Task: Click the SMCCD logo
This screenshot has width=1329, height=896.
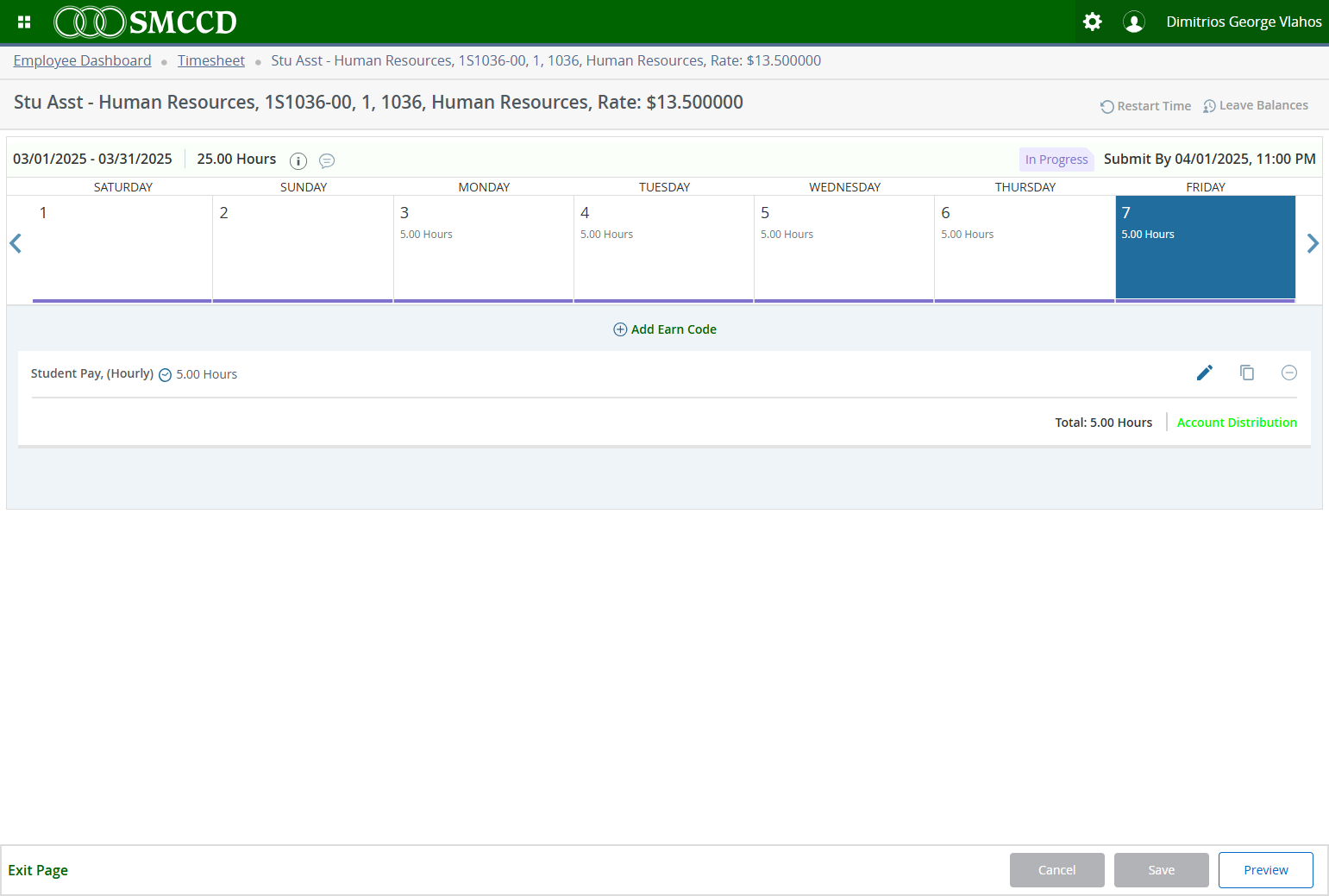Action: (x=146, y=22)
